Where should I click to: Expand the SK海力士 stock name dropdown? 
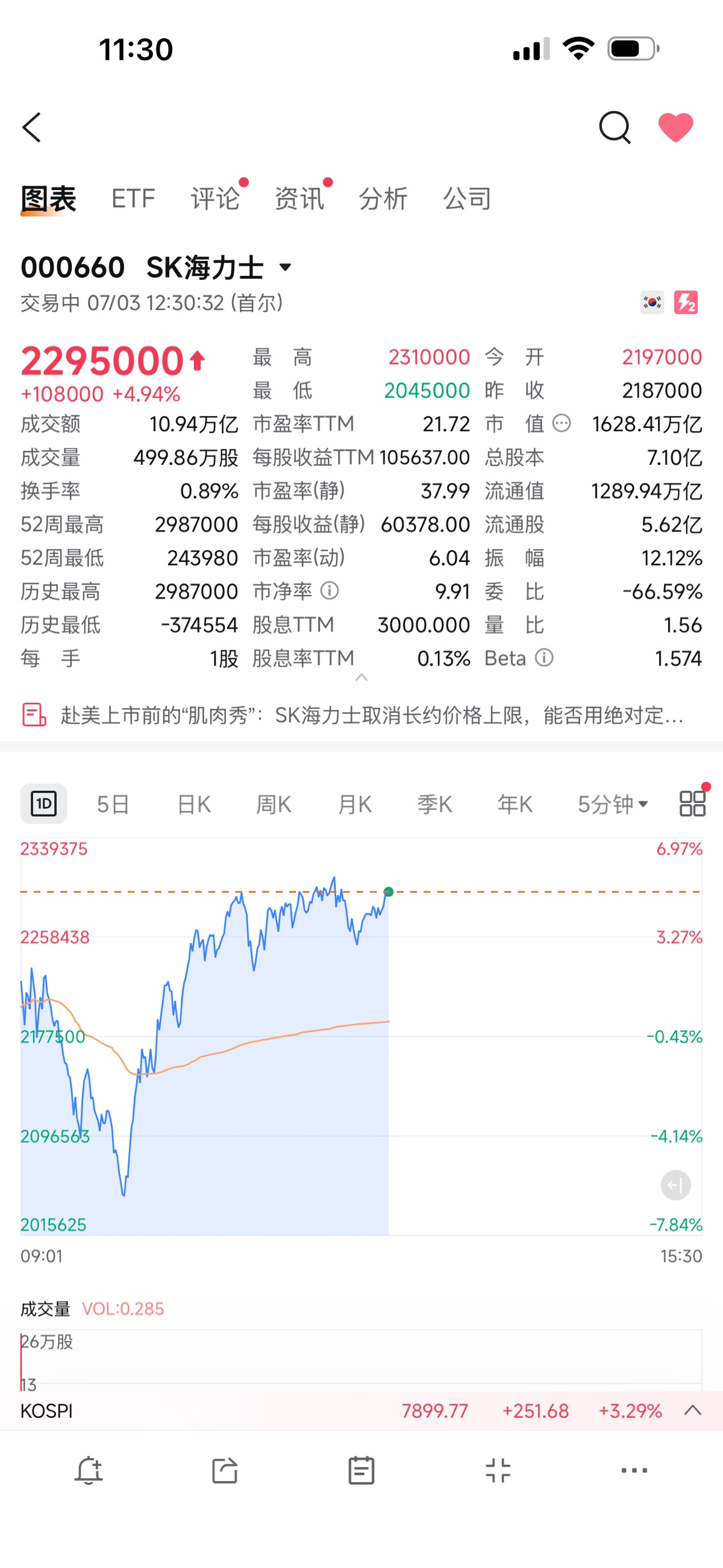[x=286, y=266]
